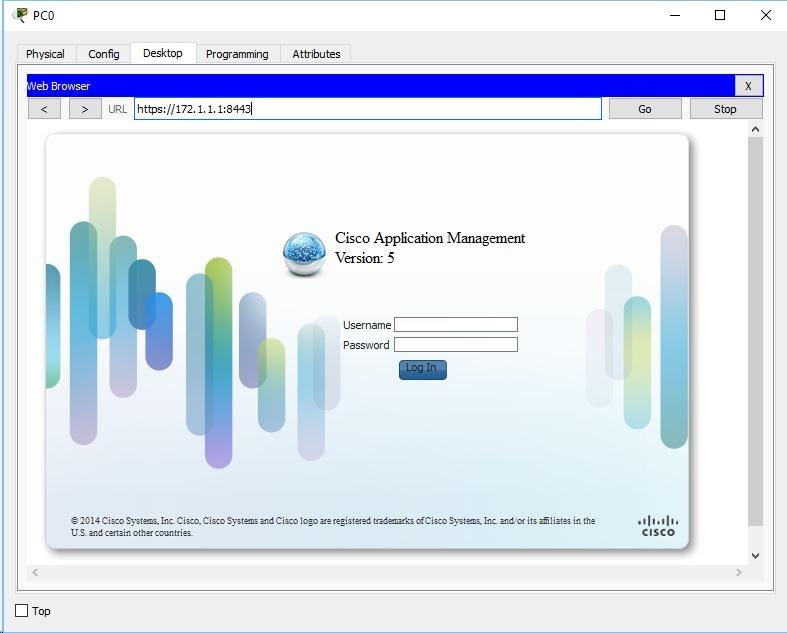The width and height of the screenshot is (787, 633).
Task: Minimize the PC0 window
Action: [675, 15]
